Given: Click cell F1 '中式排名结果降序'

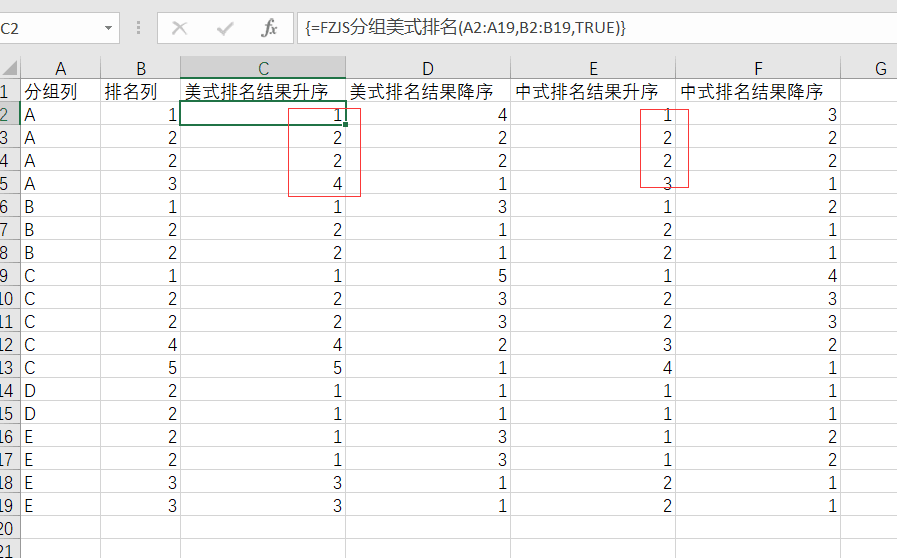Looking at the screenshot, I should point(758,92).
